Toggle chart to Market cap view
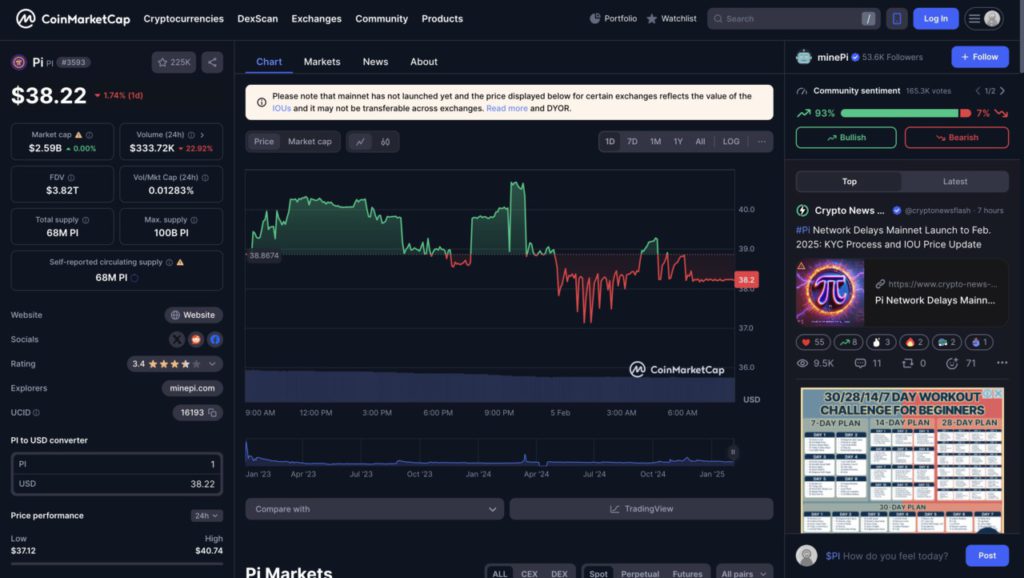The width and height of the screenshot is (1024, 578). [310, 142]
